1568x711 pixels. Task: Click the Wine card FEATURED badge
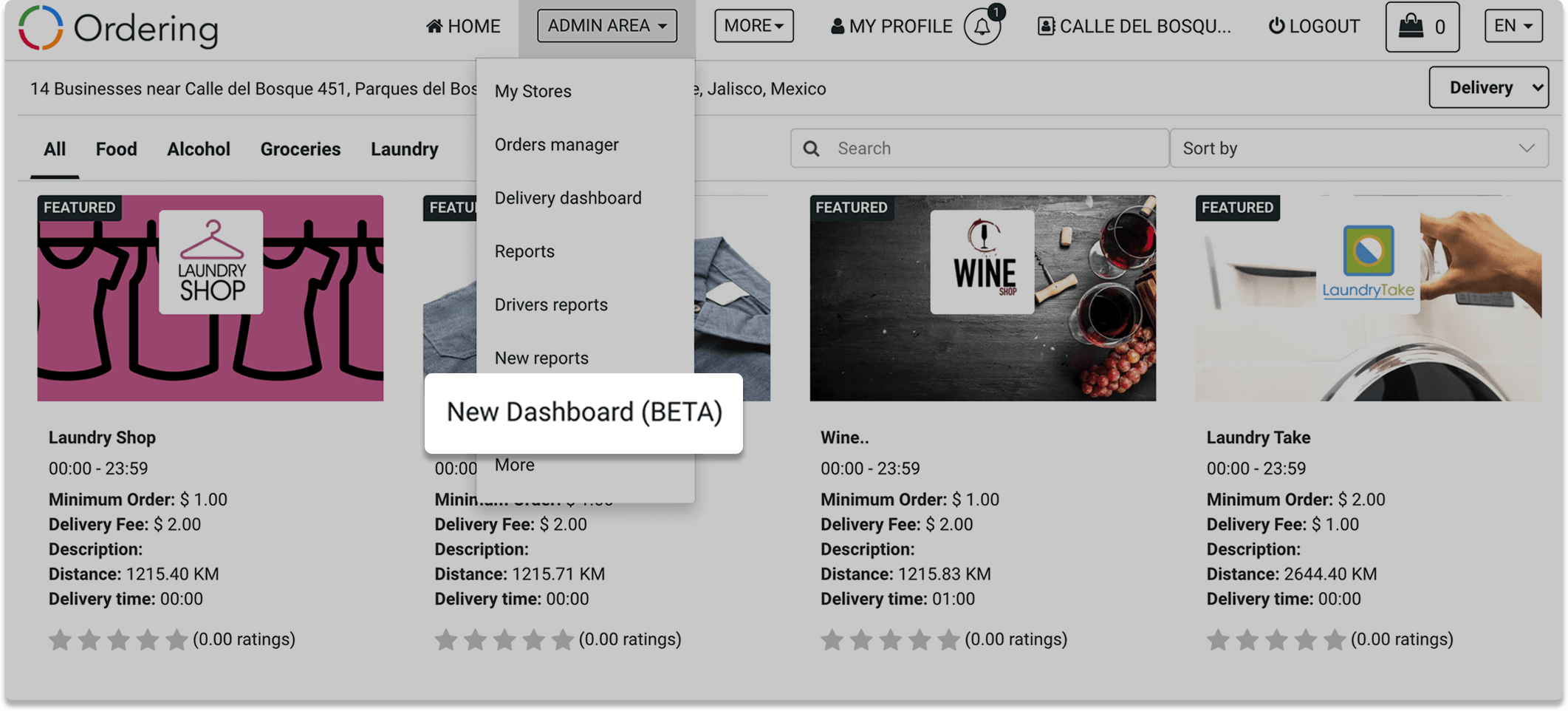(x=852, y=208)
